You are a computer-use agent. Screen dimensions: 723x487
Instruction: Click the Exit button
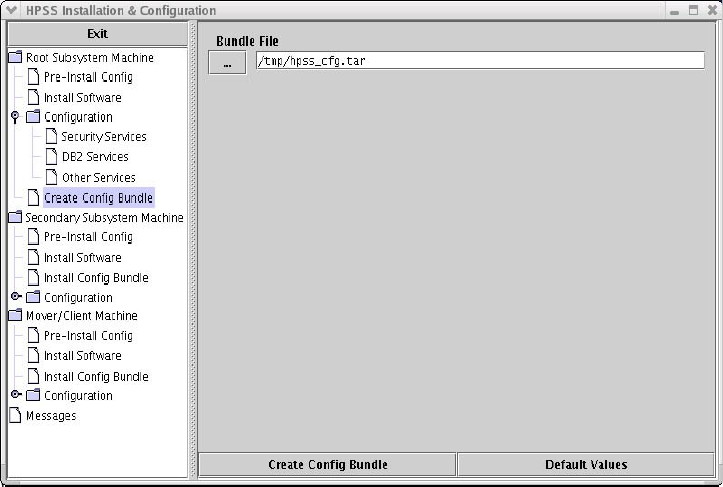coord(98,34)
